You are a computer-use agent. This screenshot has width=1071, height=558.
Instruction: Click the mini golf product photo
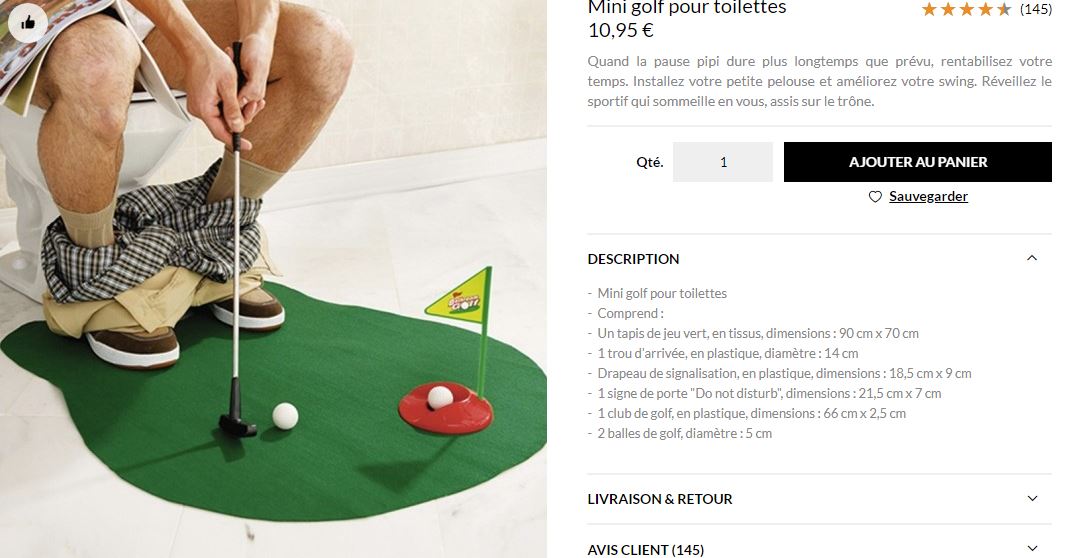click(273, 279)
